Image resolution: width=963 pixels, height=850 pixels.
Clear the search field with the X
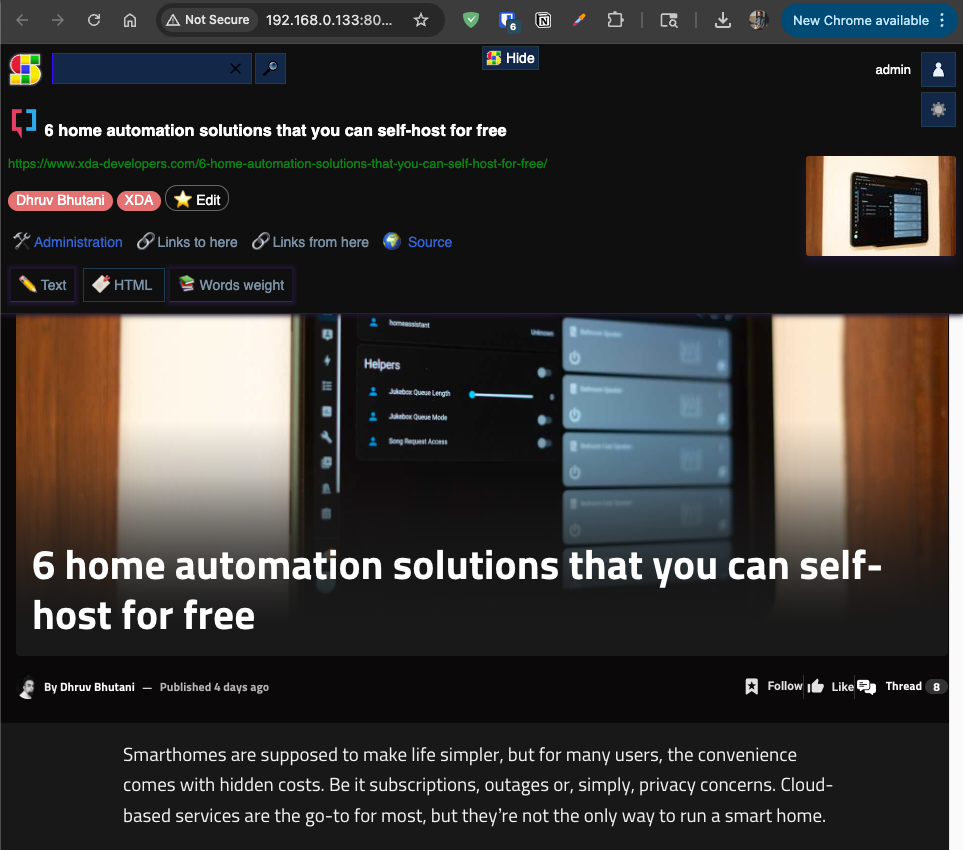point(235,68)
